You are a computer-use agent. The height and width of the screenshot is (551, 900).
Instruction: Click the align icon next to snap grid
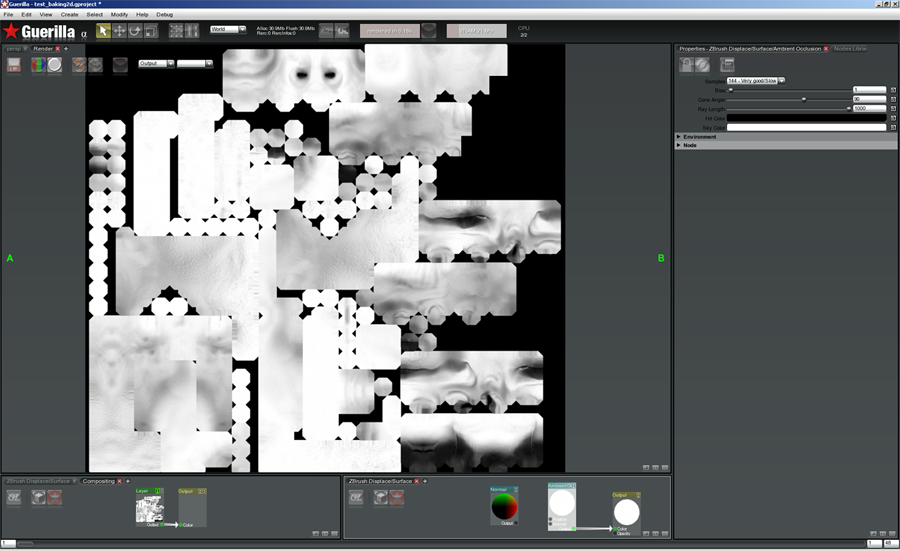coord(192,31)
